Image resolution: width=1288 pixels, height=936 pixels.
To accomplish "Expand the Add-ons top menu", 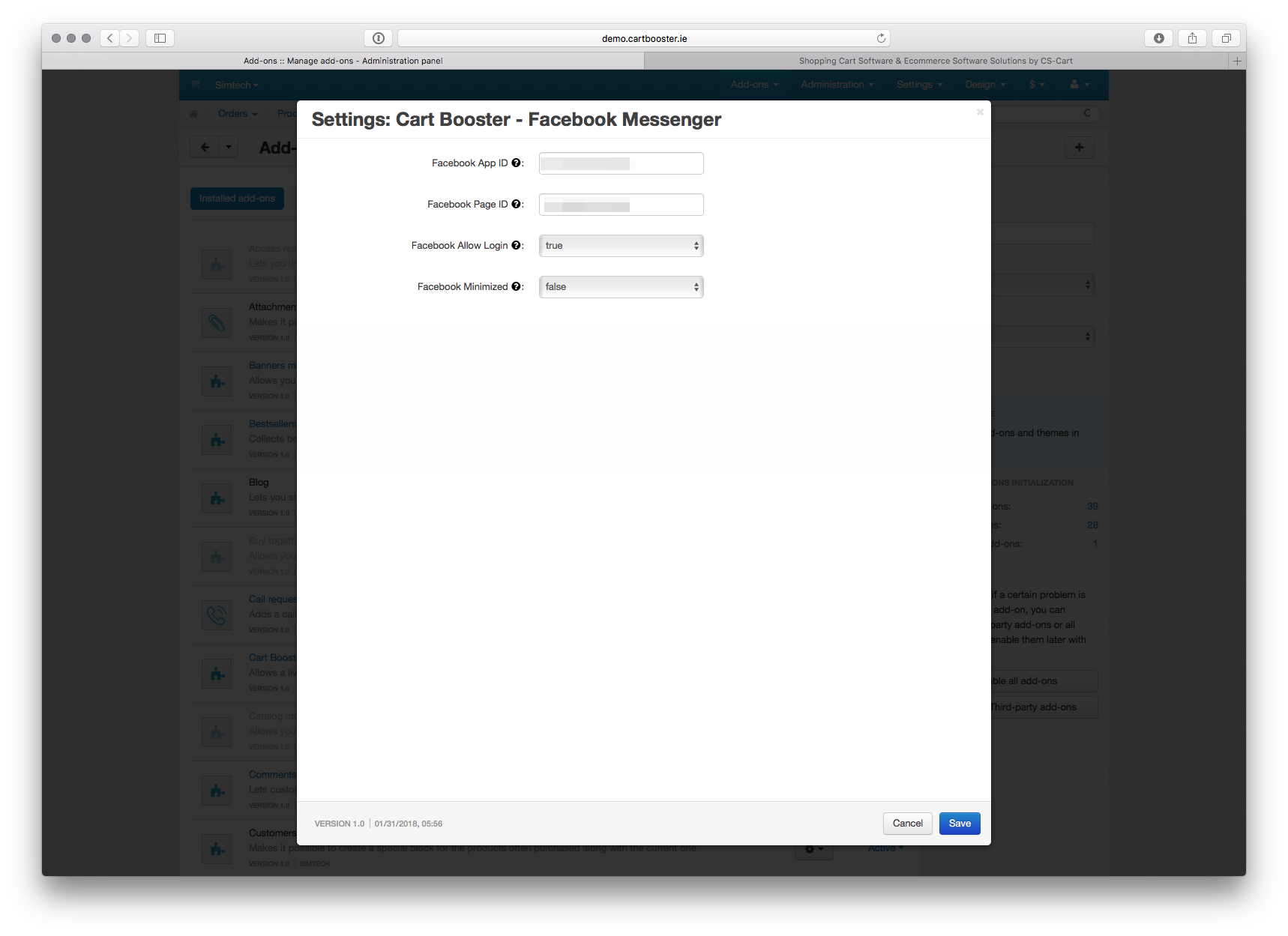I will click(x=754, y=85).
